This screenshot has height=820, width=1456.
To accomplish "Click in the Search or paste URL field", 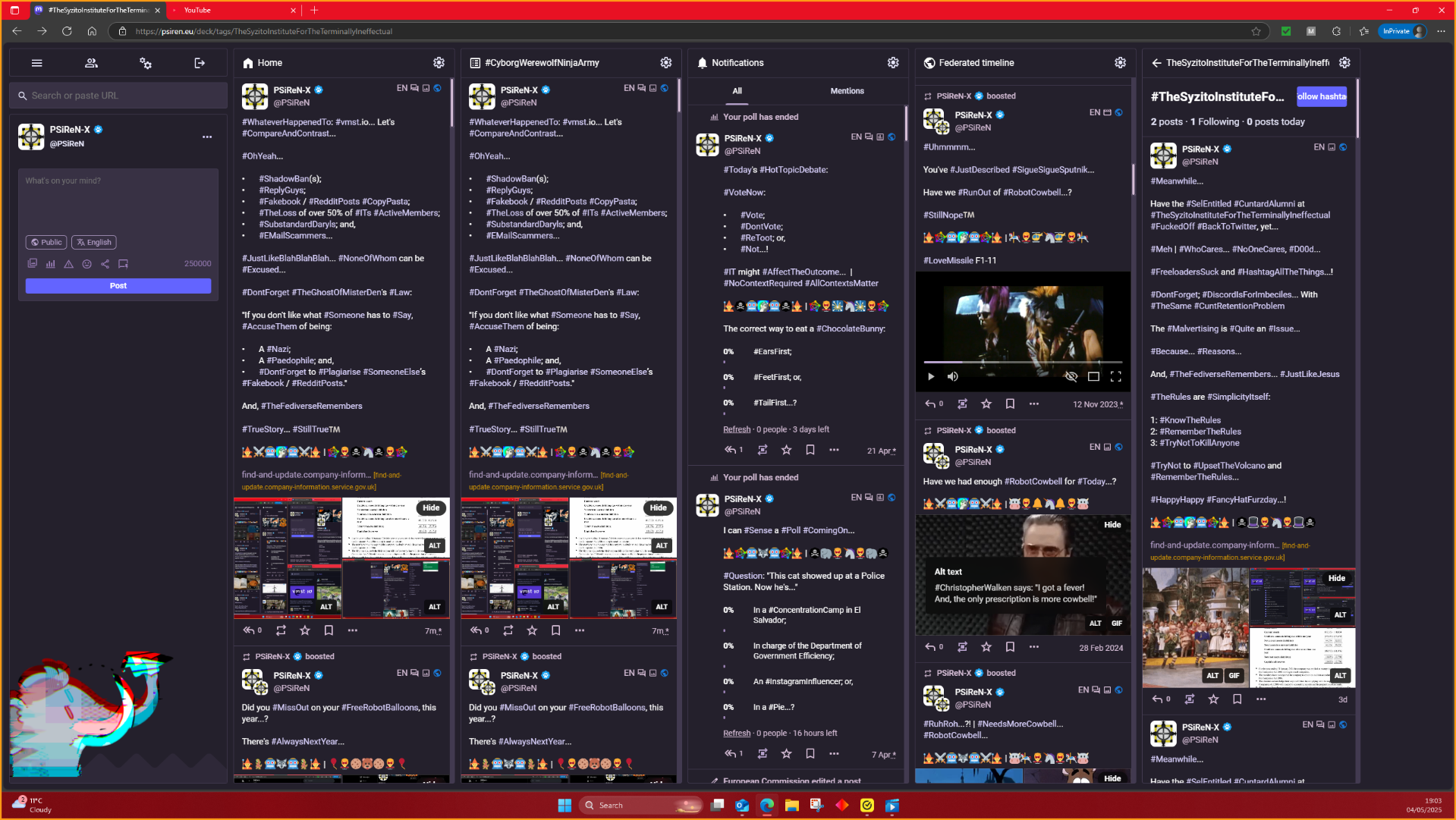I will (x=118, y=96).
